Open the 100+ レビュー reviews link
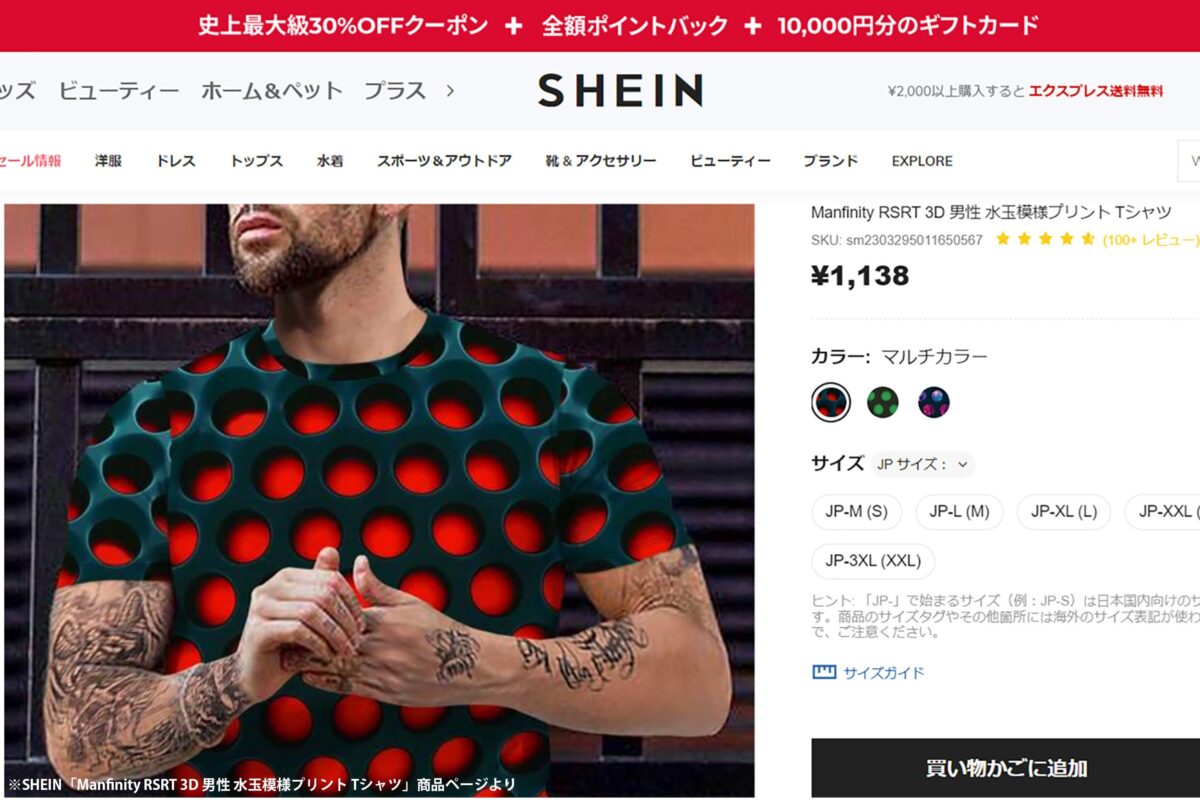This screenshot has width=1200, height=800. 1151,240
